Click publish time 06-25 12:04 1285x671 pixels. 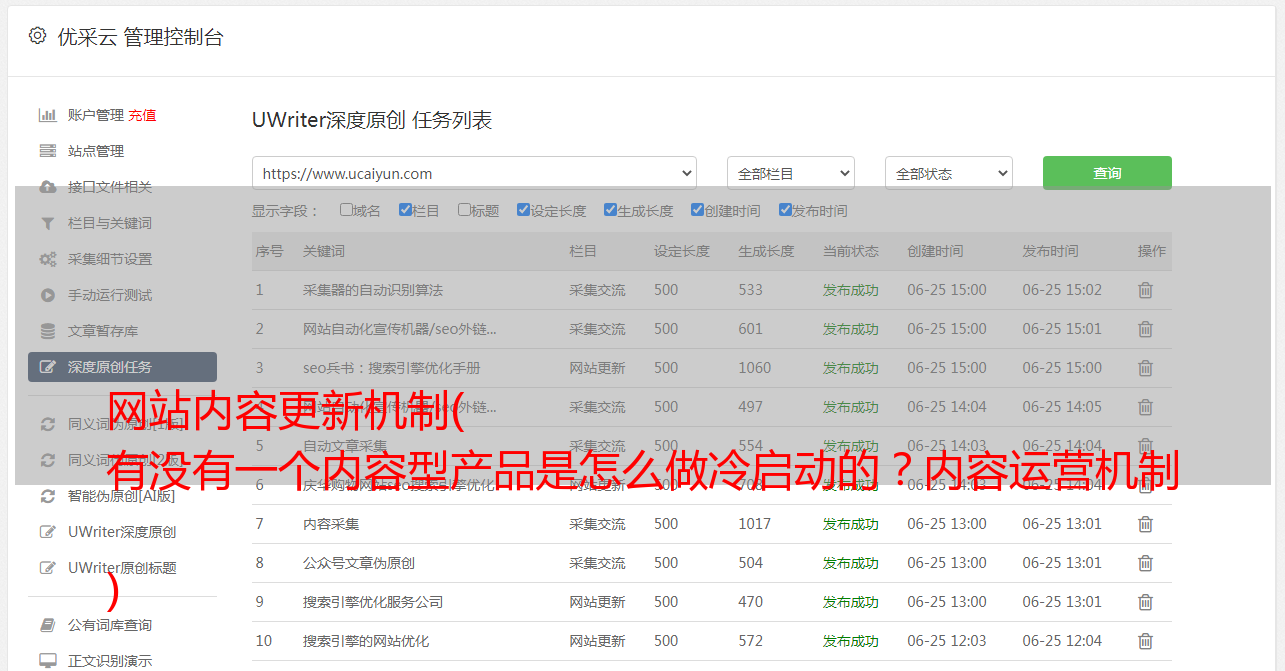tap(1062, 641)
